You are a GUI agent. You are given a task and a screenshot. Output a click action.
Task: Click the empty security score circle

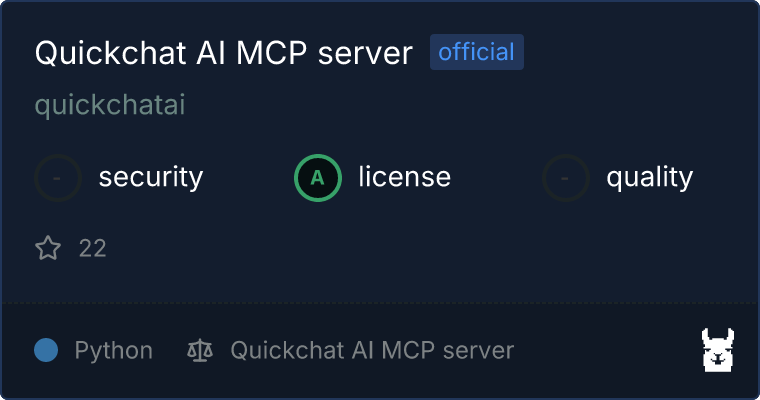(58, 178)
